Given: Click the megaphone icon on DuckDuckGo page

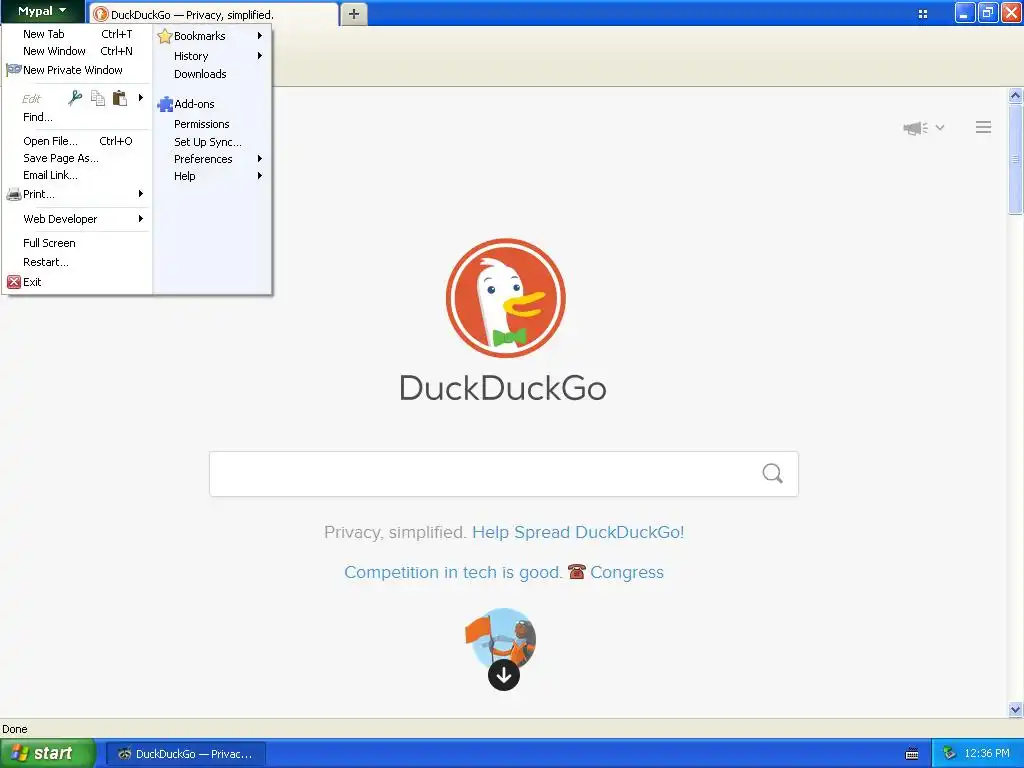Looking at the screenshot, I should (915, 128).
